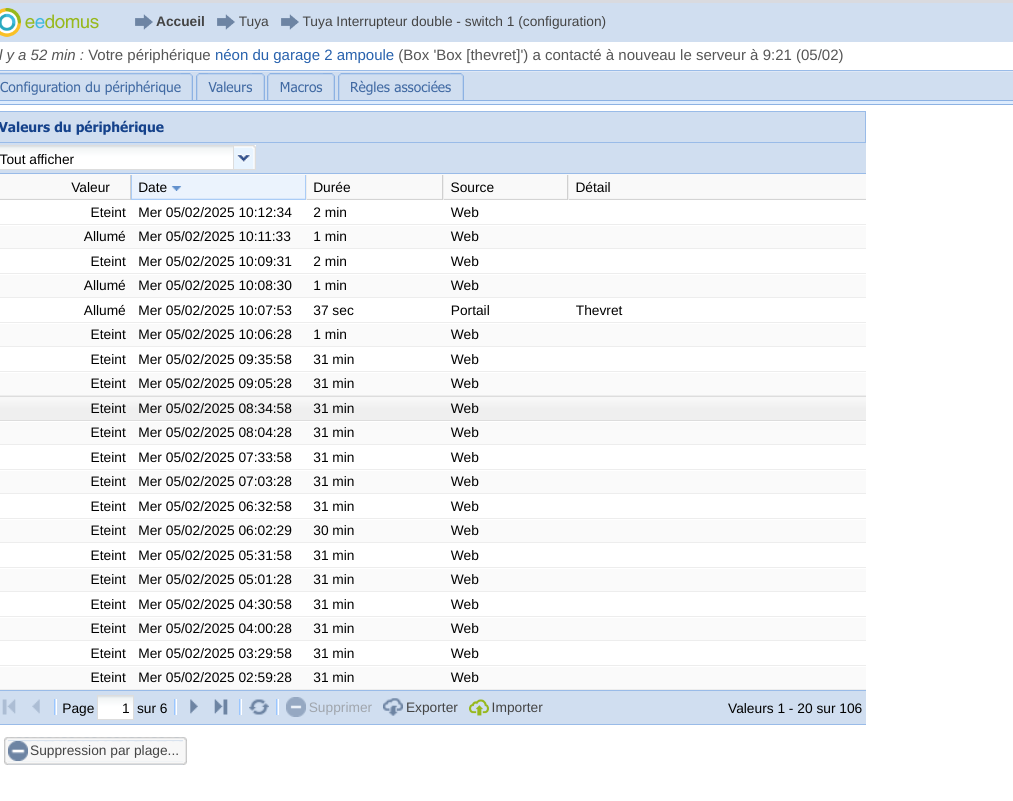Sort by Source column header
Viewport: 1013px width, 801px height.
point(505,187)
